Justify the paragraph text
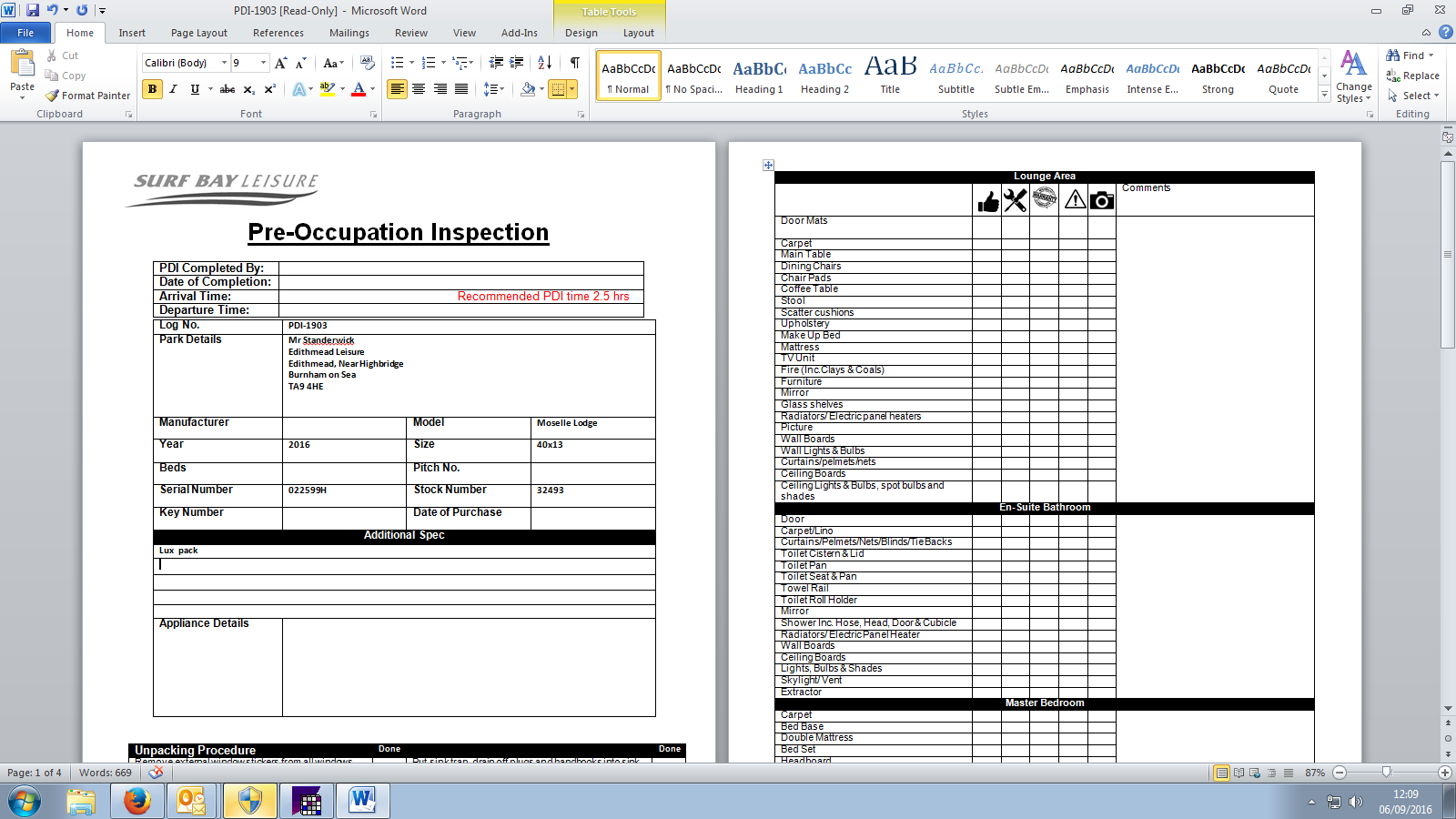 (x=461, y=89)
